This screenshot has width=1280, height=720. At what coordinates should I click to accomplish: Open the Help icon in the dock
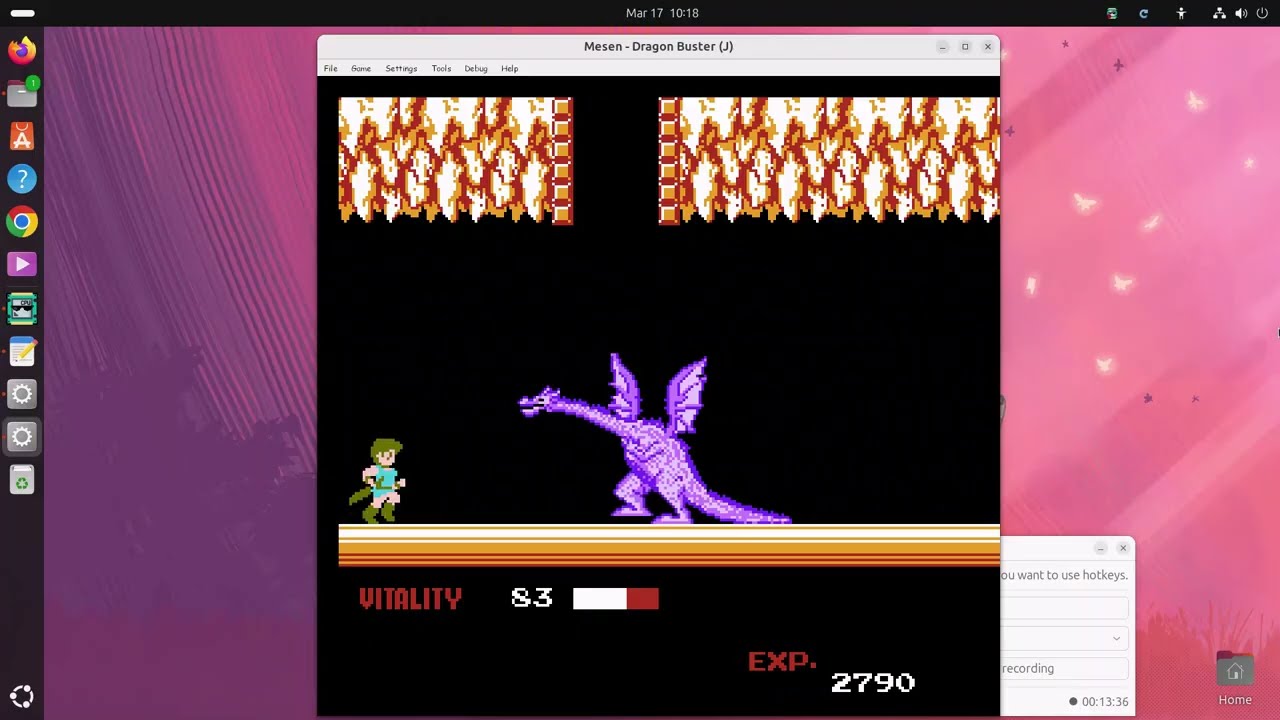tap(22, 179)
